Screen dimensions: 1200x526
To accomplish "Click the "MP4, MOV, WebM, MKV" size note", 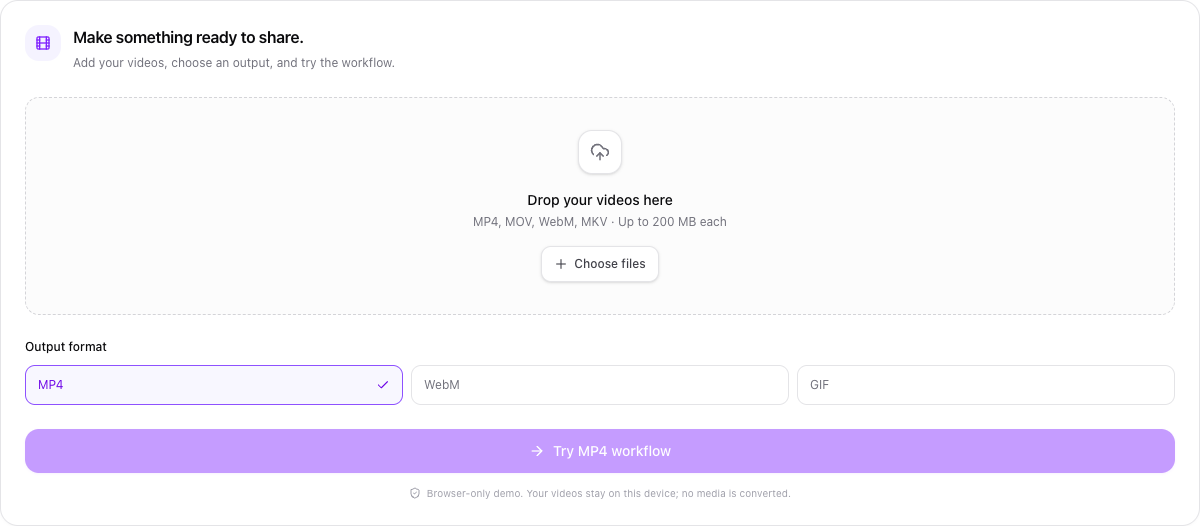I will click(x=600, y=222).
